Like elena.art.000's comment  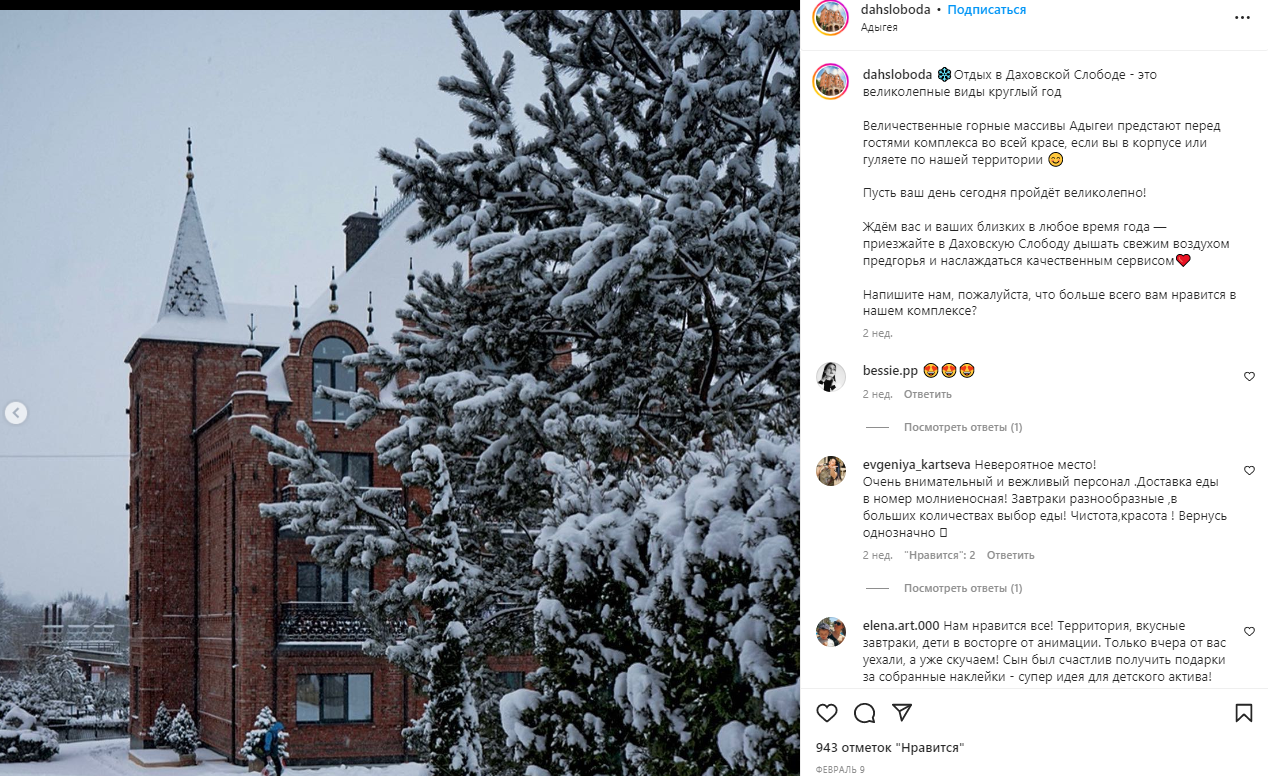[1249, 632]
